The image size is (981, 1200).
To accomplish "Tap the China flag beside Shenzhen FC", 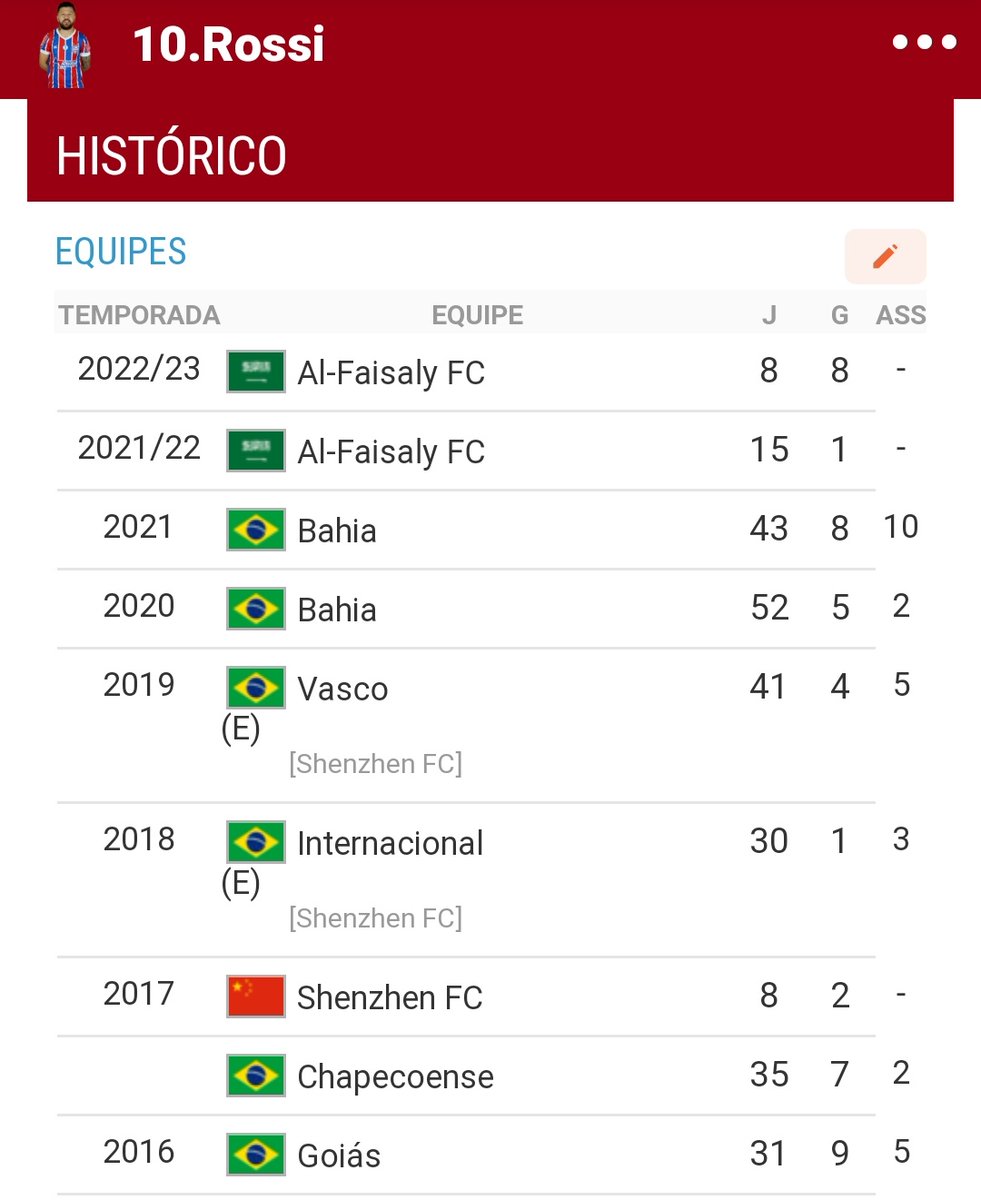I will [256, 997].
